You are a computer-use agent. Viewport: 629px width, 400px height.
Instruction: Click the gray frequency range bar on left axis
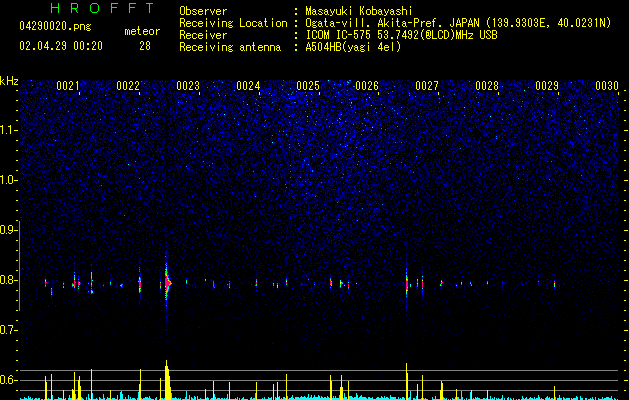(x=19, y=265)
